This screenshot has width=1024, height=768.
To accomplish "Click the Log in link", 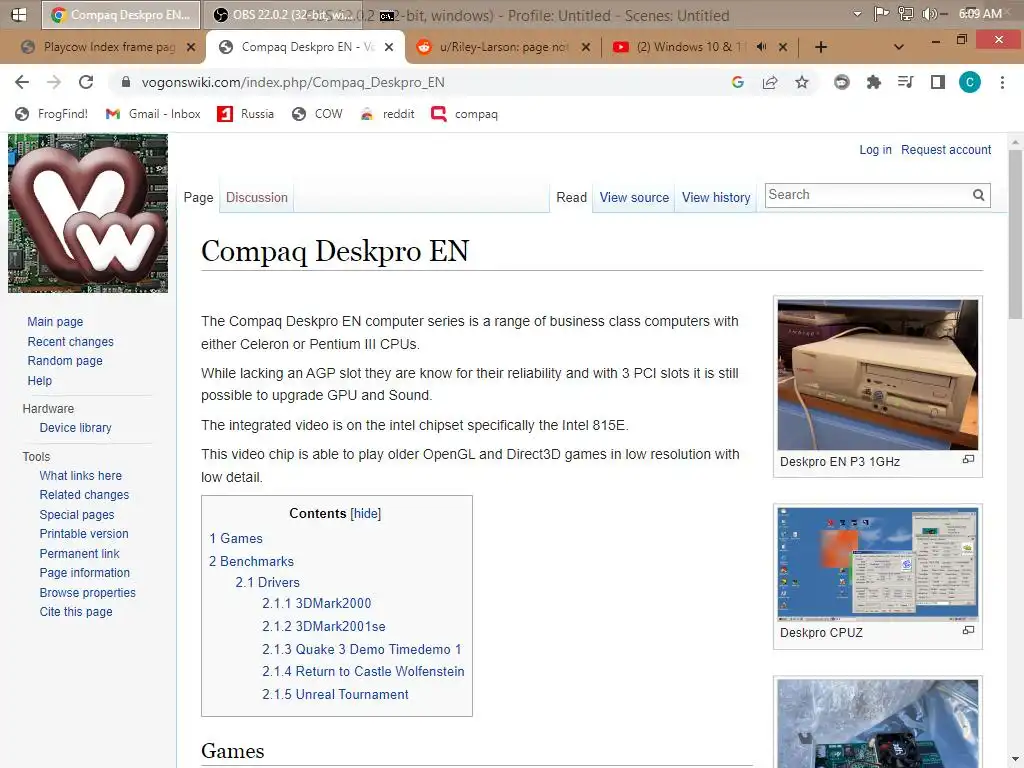I will coord(875,150).
